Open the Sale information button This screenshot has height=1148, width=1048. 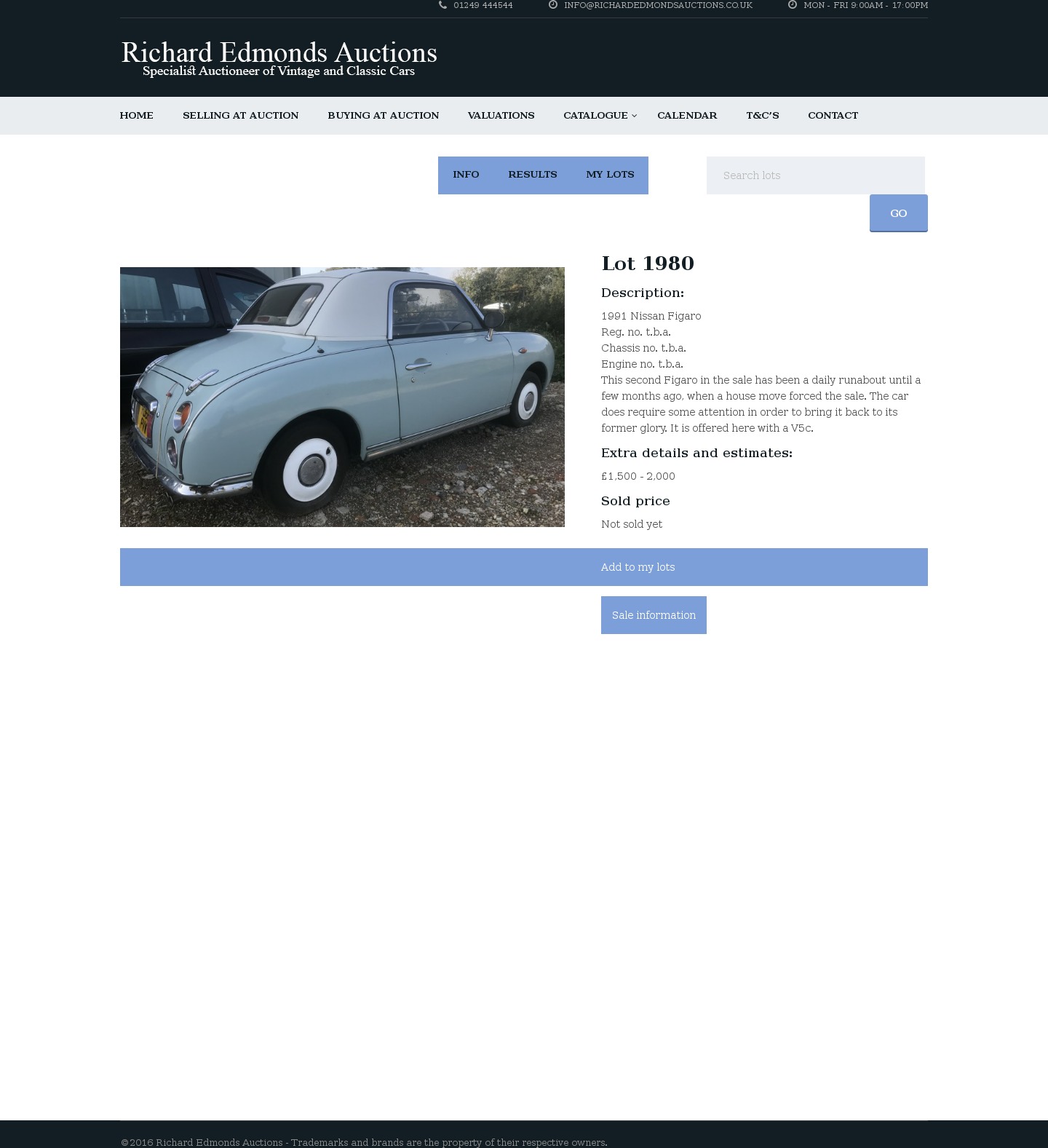click(x=654, y=615)
